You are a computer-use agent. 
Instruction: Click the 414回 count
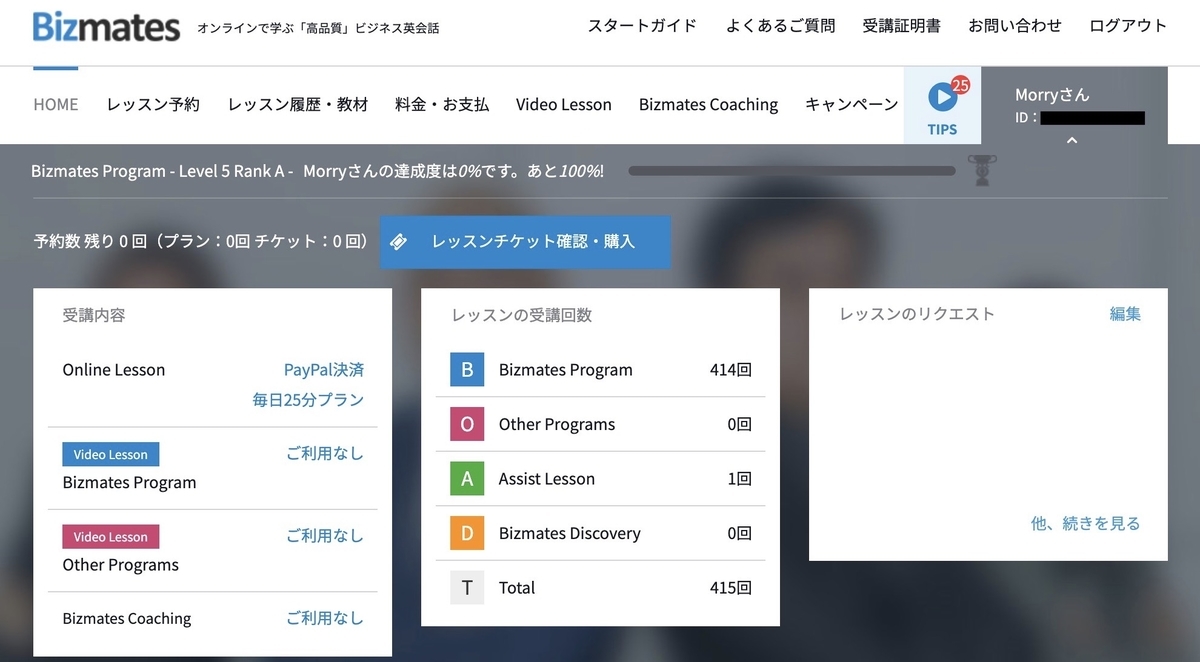click(x=730, y=369)
